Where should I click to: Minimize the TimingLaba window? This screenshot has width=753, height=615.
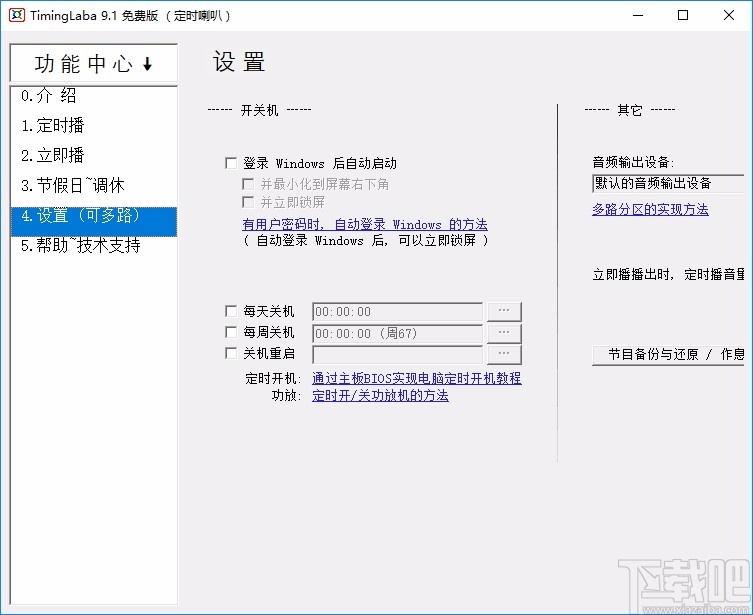pyautogui.click(x=638, y=15)
